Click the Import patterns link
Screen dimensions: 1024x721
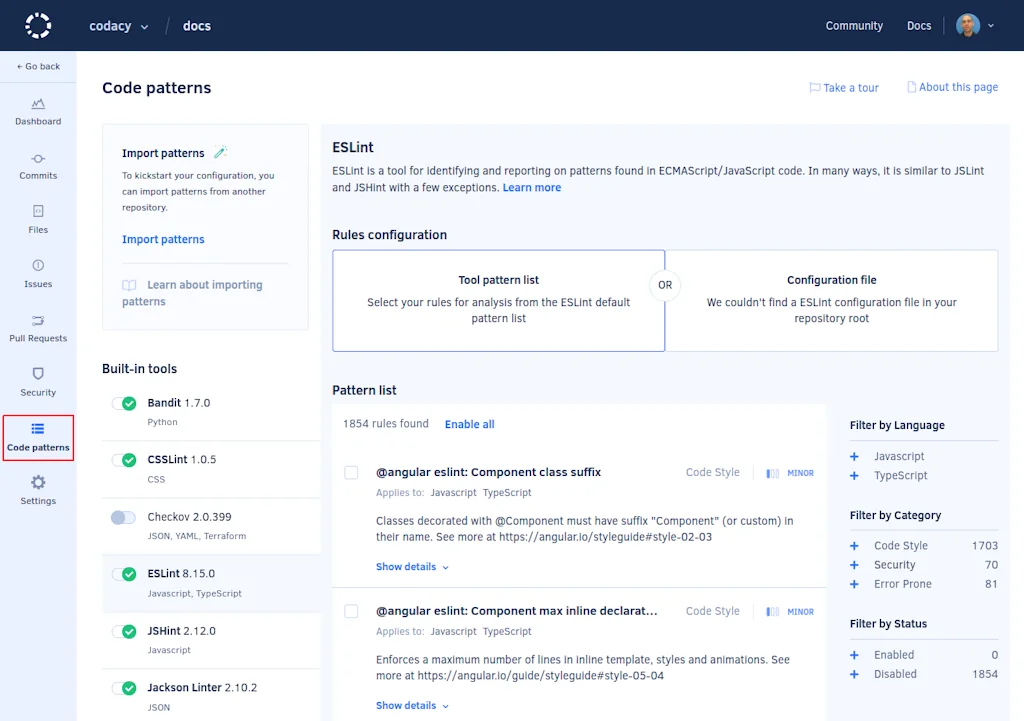click(163, 239)
